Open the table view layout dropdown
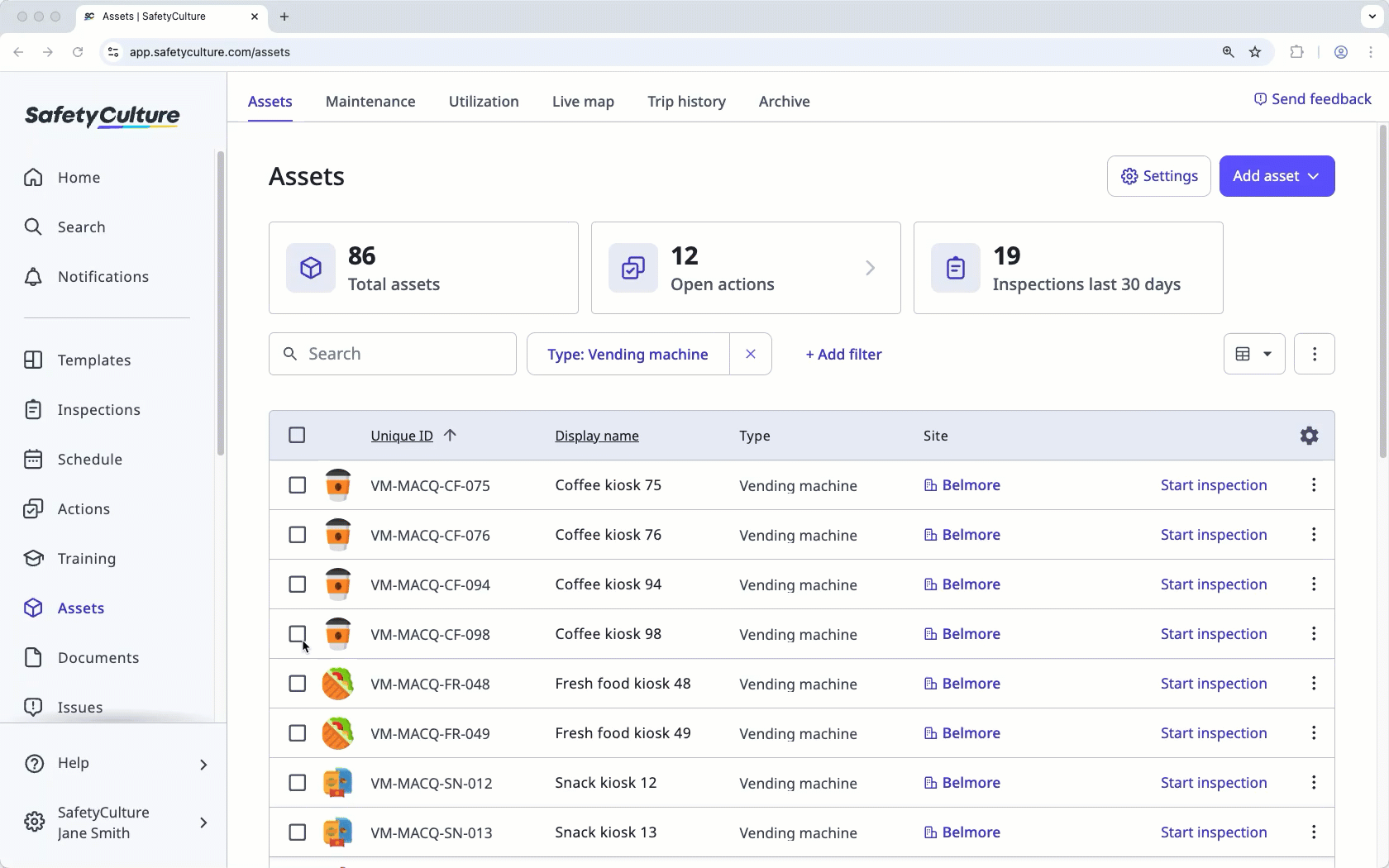The image size is (1389, 868). (1254, 354)
